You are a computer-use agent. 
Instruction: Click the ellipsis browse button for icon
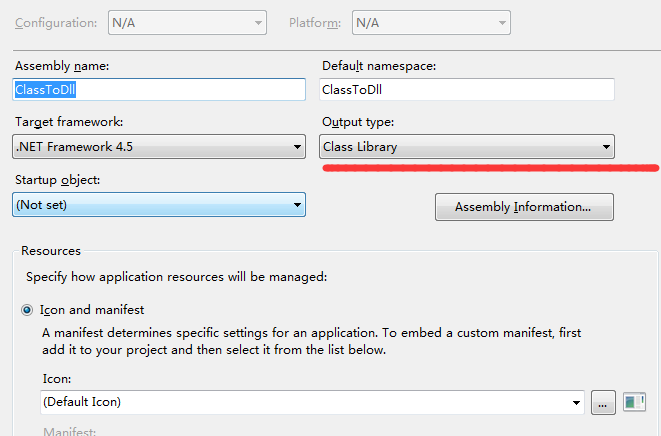tap(603, 402)
